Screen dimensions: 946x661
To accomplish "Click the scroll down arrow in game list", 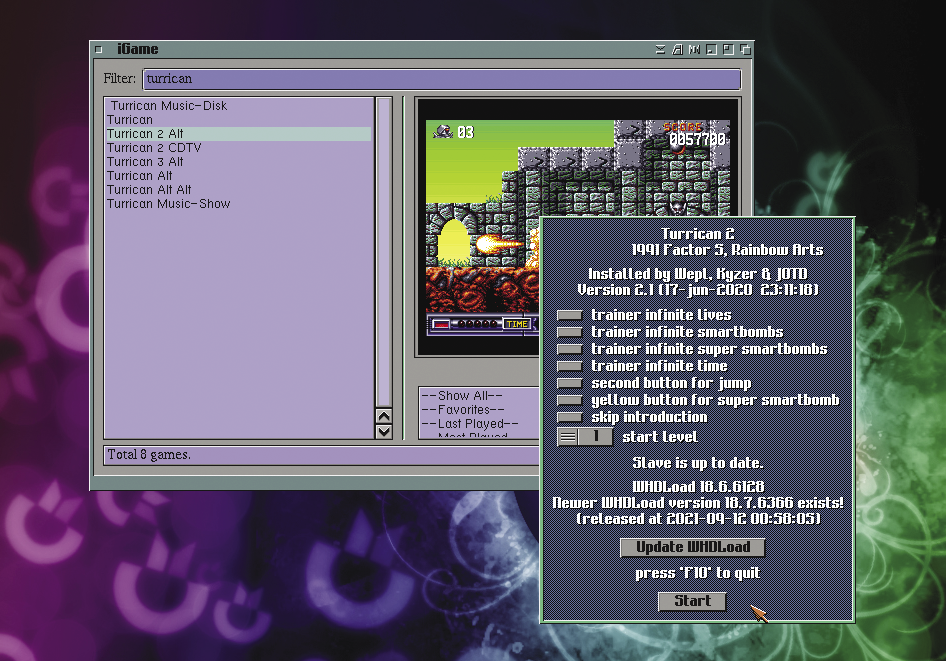I will [384, 431].
